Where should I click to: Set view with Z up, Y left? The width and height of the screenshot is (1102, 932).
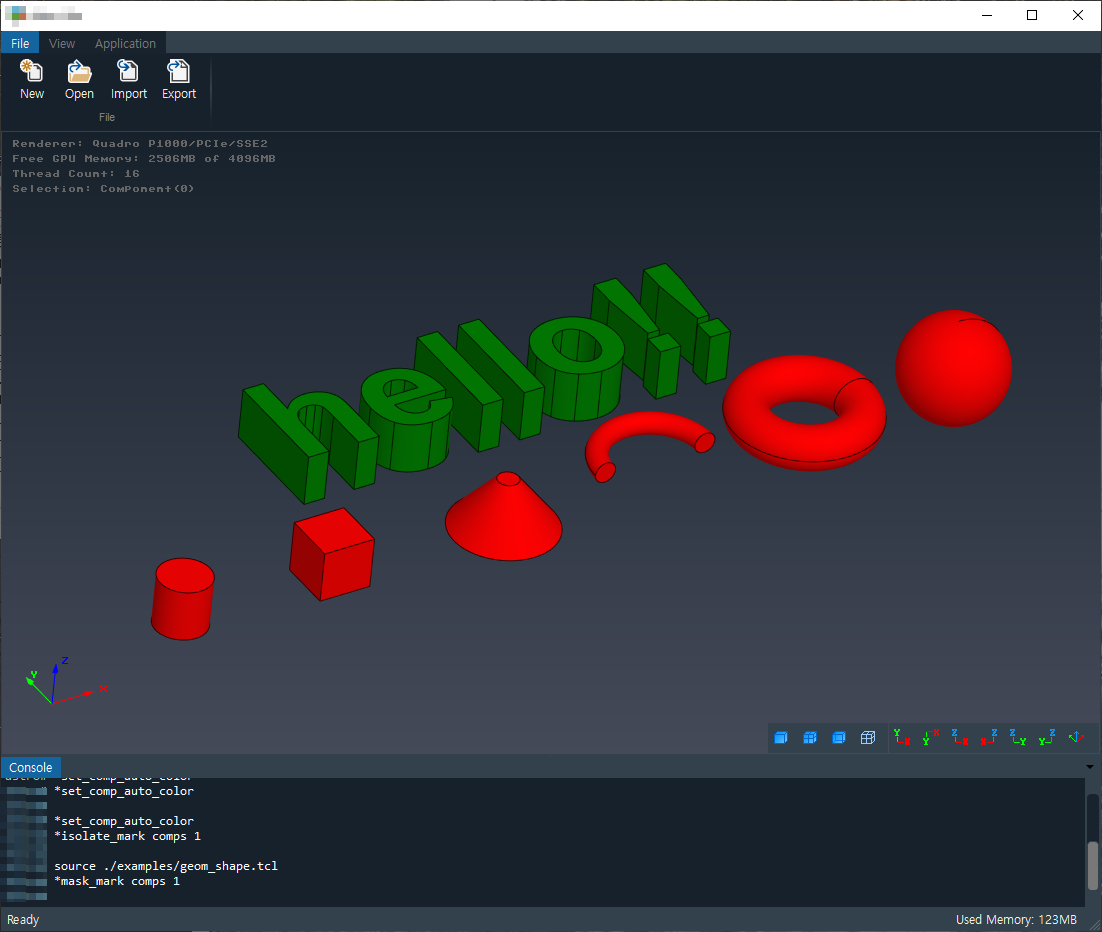pyautogui.click(x=1046, y=737)
